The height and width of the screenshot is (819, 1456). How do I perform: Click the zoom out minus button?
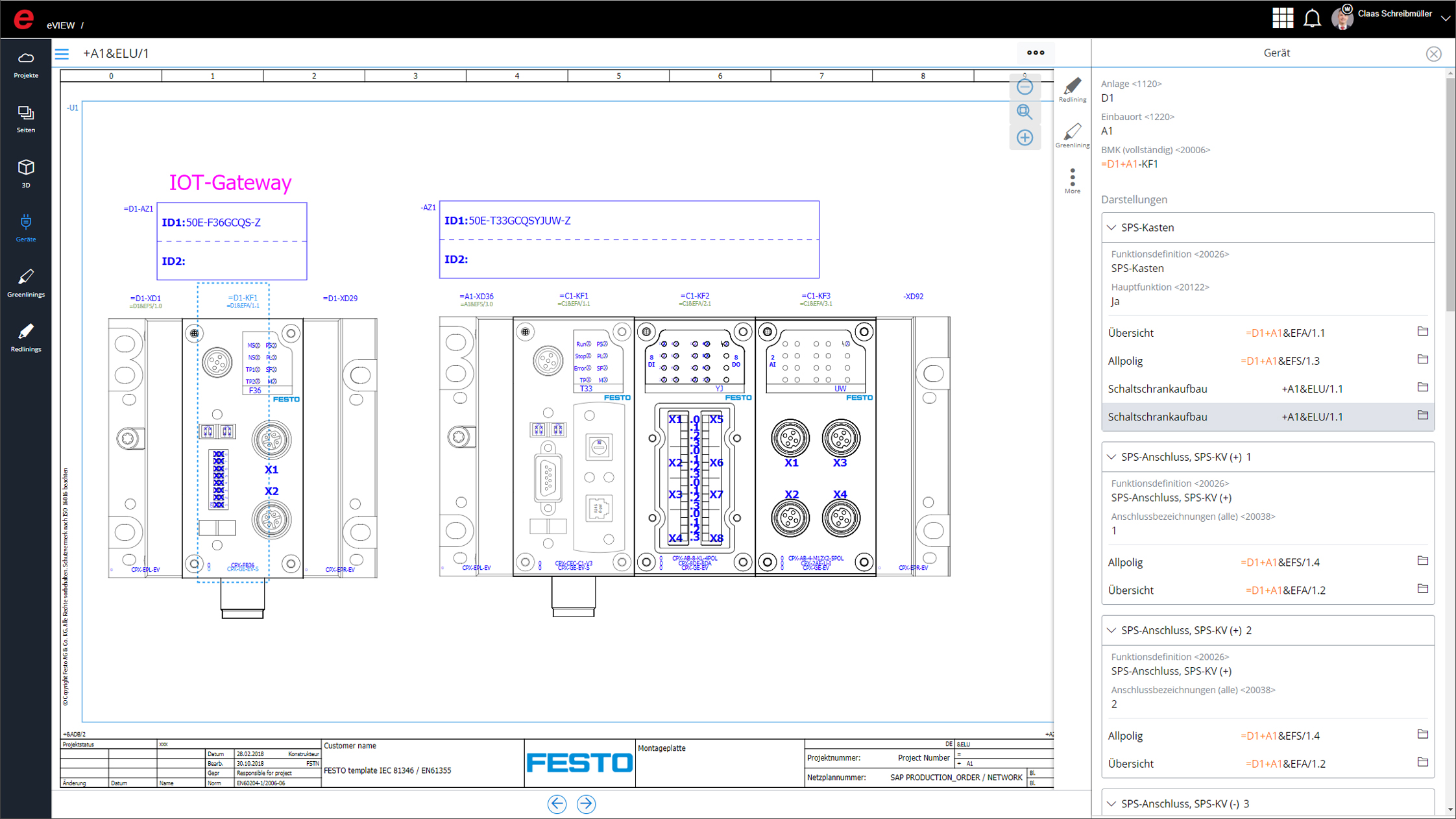[x=1025, y=87]
